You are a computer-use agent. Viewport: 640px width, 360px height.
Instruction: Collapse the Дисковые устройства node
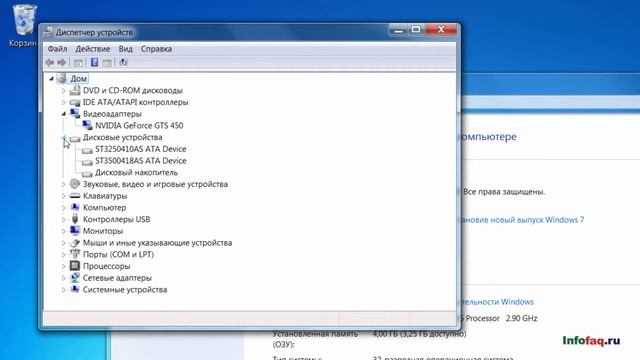pyautogui.click(x=64, y=138)
